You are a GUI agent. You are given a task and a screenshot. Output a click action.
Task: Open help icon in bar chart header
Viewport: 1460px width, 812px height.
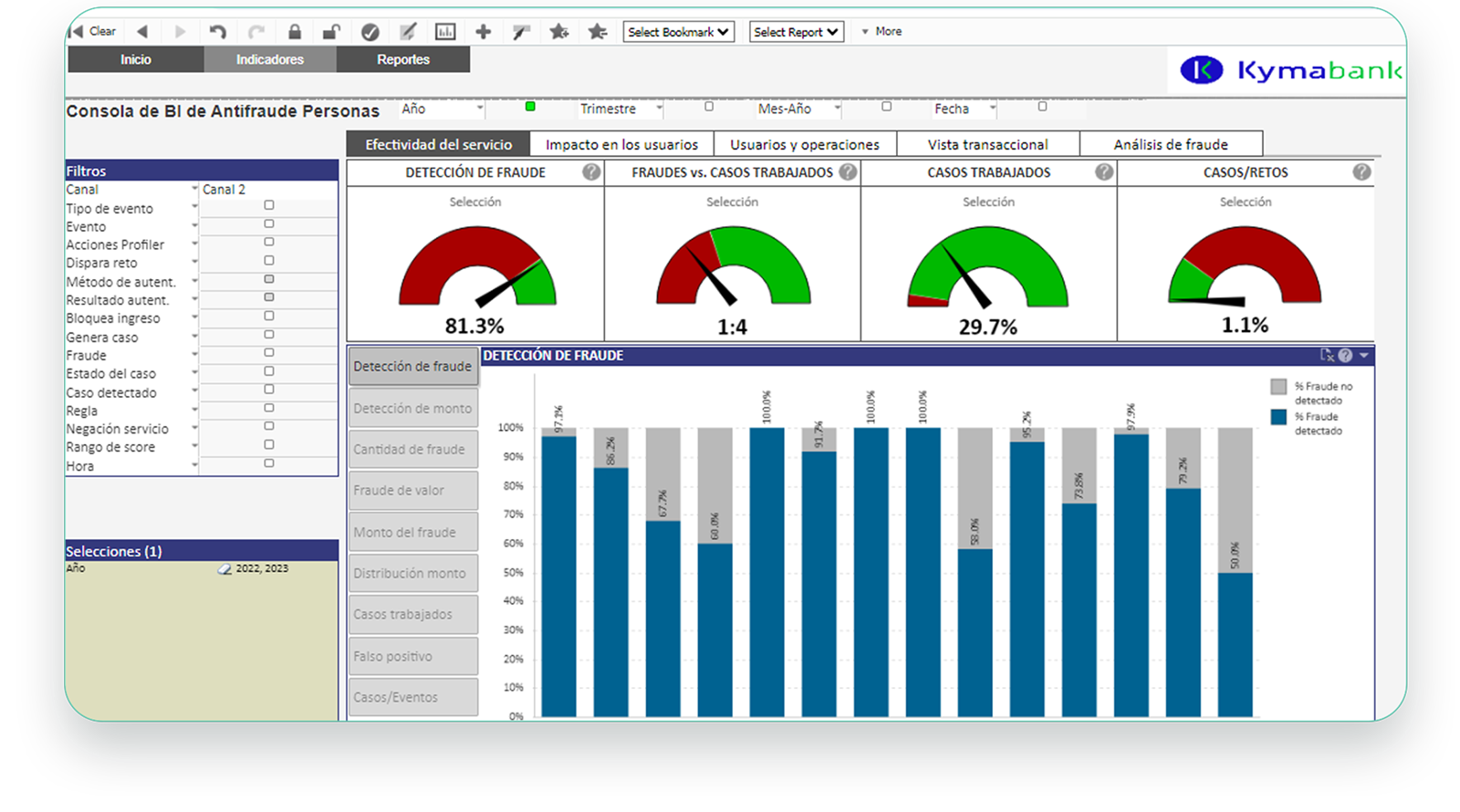[1345, 355]
